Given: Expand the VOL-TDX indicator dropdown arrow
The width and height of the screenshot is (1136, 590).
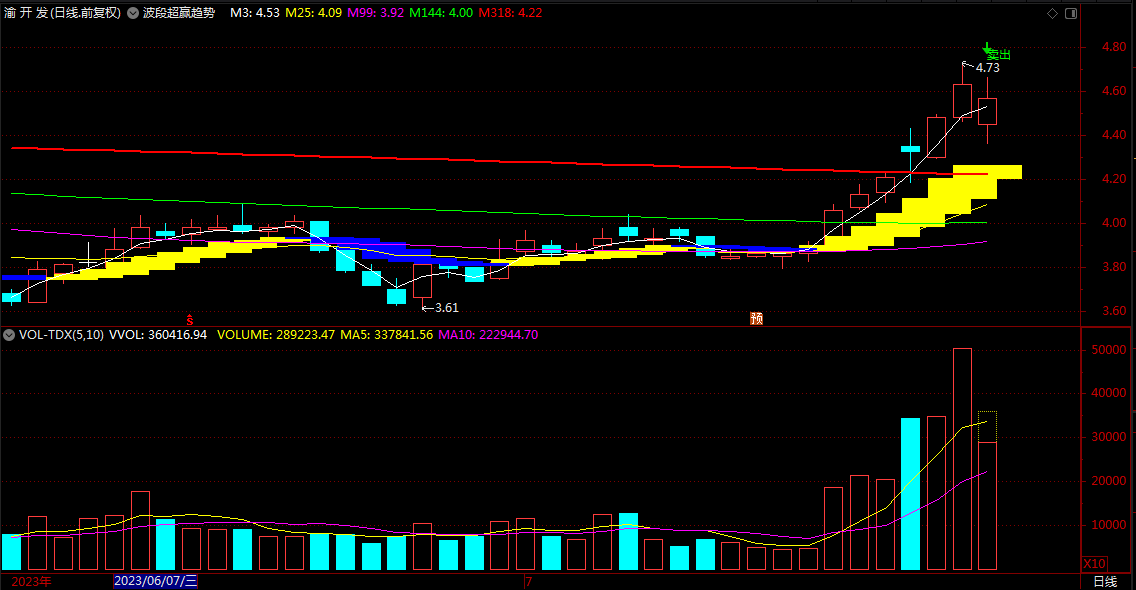Looking at the screenshot, I should (x=9, y=335).
